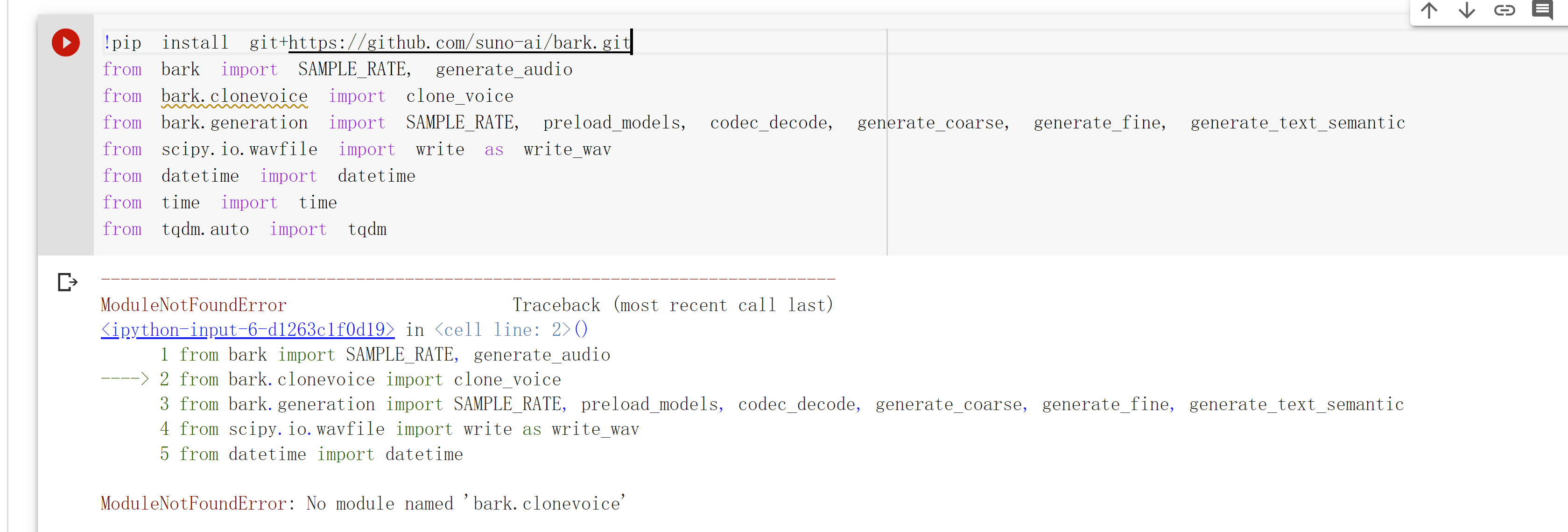Click the run button to re-execute imports

point(65,42)
